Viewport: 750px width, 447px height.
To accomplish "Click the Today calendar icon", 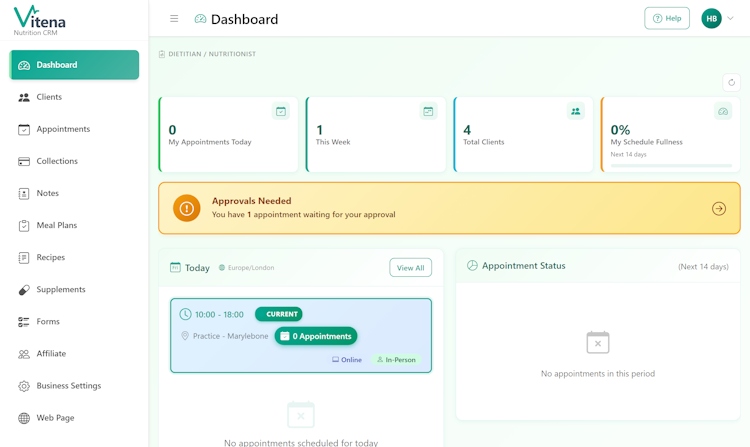I will point(176,267).
